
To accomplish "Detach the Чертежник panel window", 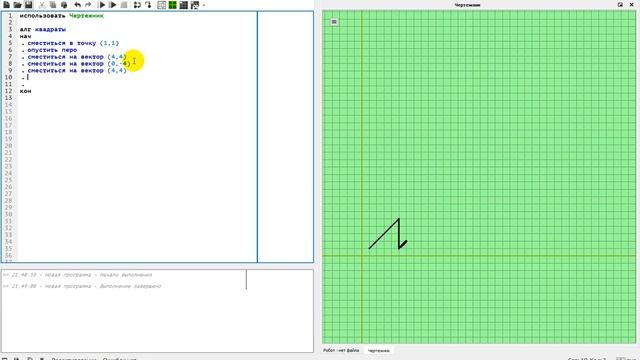I will (620, 4).
